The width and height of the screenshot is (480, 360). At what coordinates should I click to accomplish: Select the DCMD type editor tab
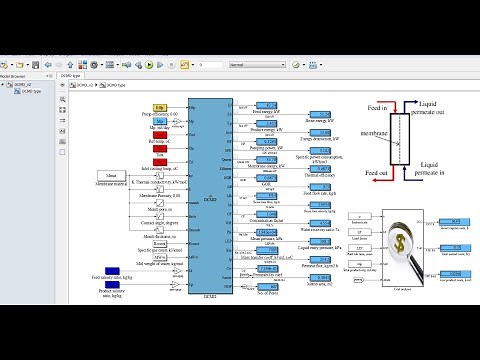[x=70, y=76]
